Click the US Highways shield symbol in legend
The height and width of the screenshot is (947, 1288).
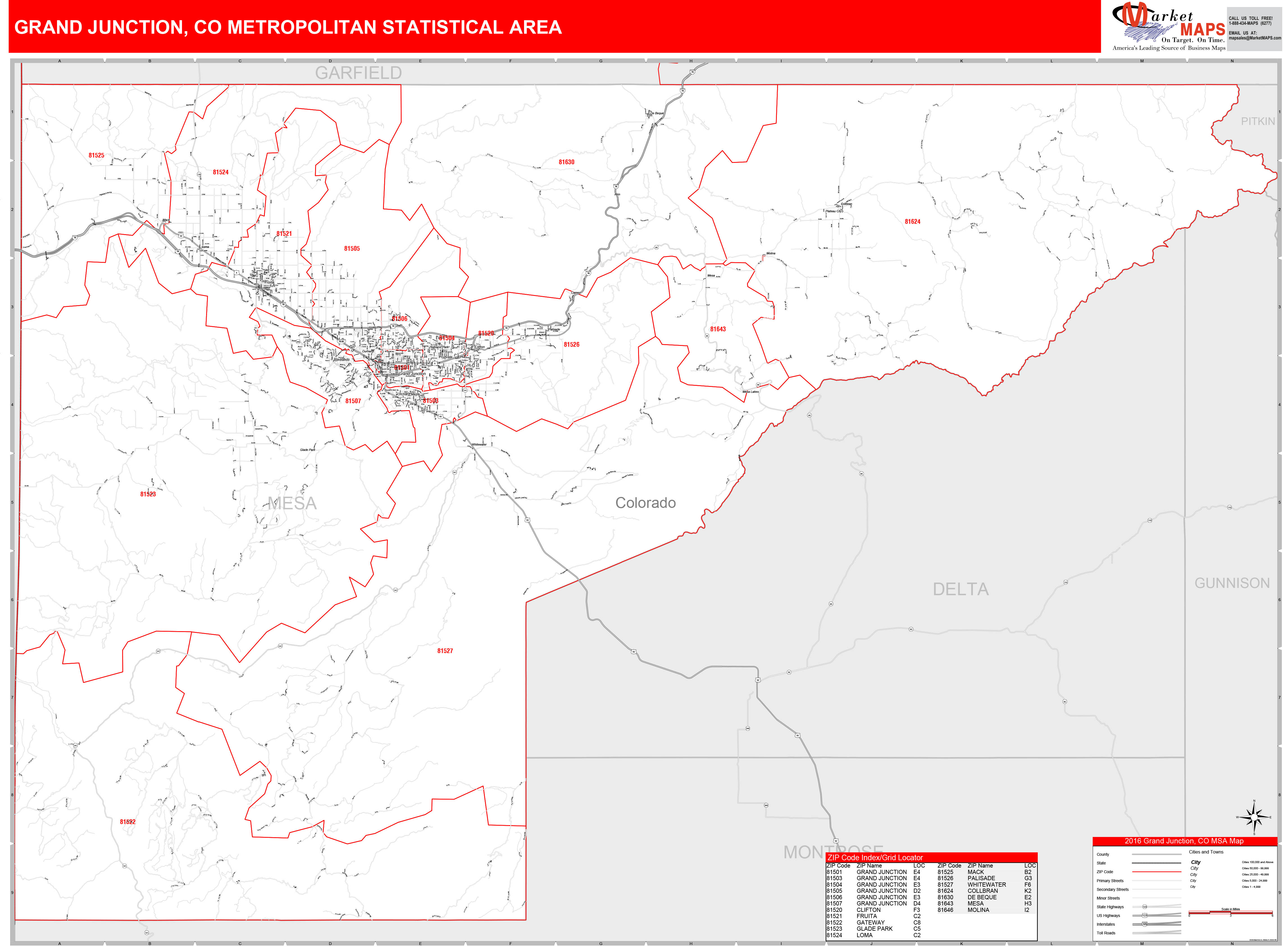pyautogui.click(x=1145, y=916)
